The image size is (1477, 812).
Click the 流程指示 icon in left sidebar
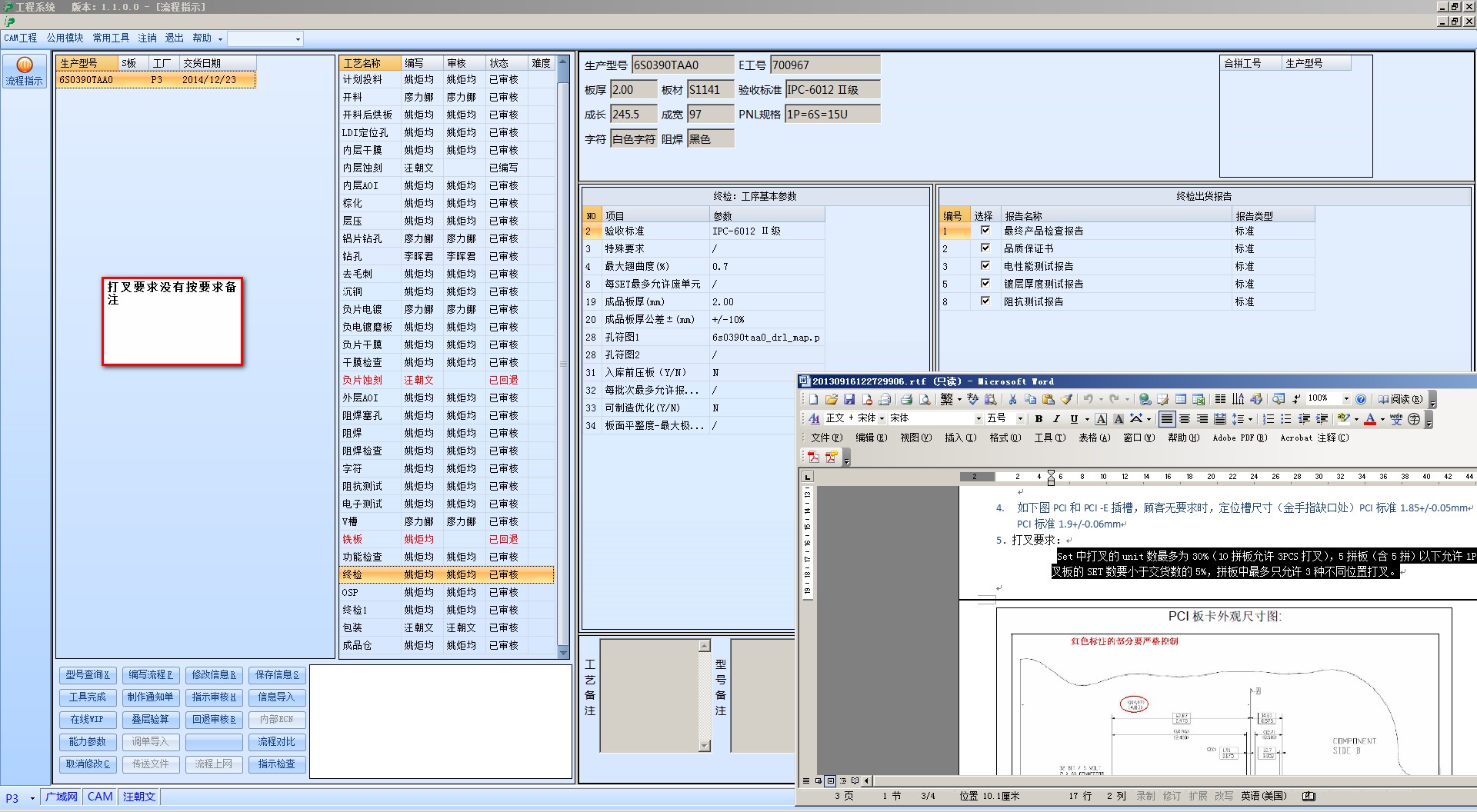click(25, 72)
